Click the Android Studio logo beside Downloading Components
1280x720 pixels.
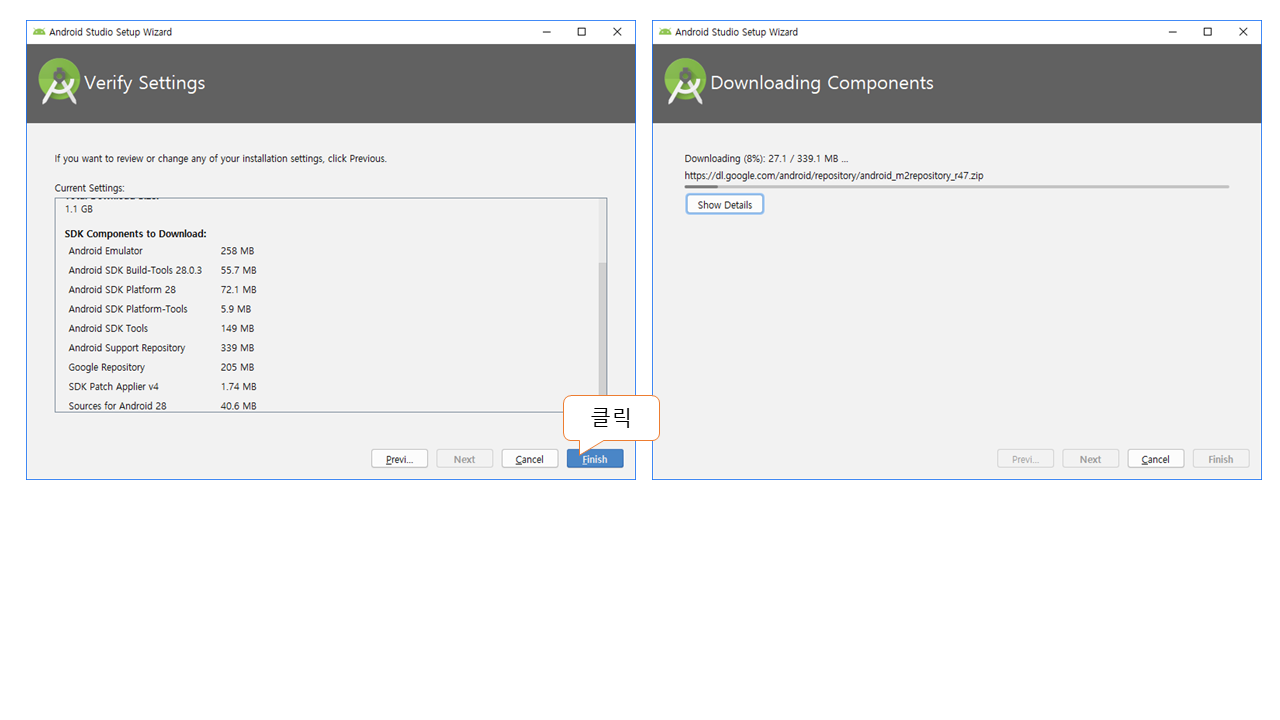pos(685,82)
